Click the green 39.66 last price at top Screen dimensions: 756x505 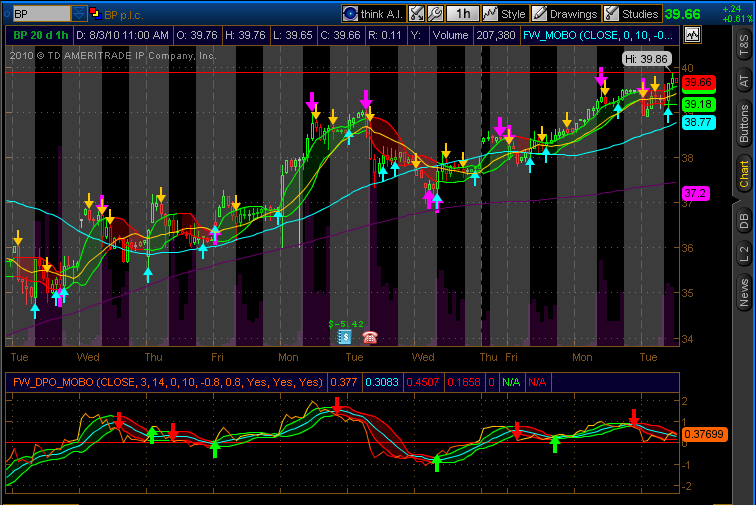pyautogui.click(x=682, y=14)
